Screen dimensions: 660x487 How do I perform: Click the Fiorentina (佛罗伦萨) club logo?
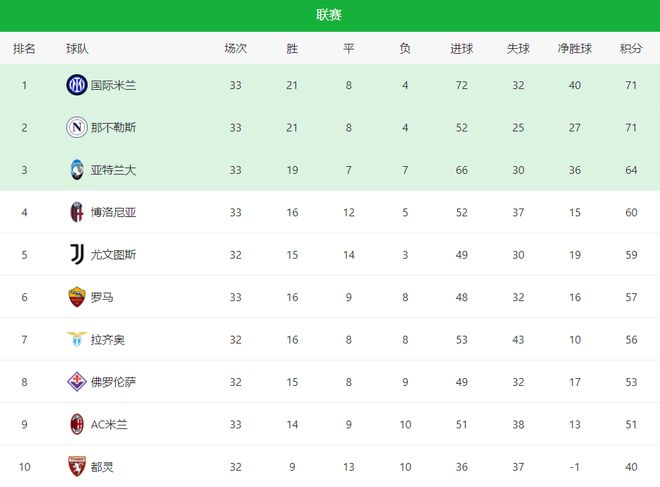(x=76, y=382)
